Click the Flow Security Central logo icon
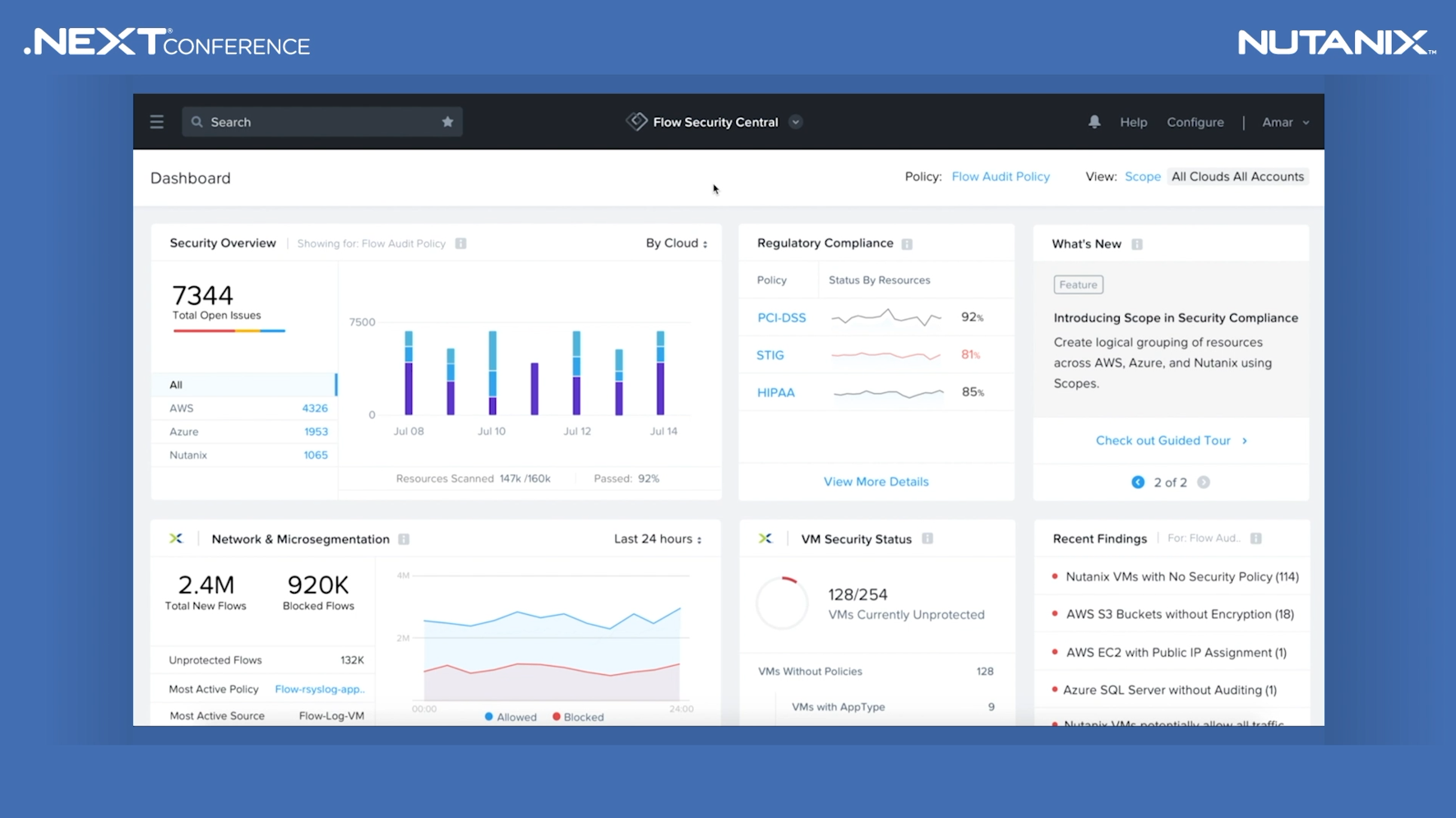 (636, 121)
